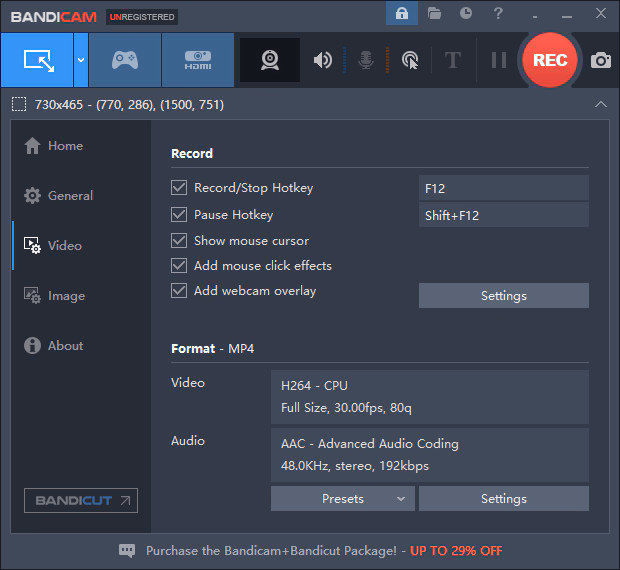
Task: Open help via the question mark icon
Action: [498, 13]
